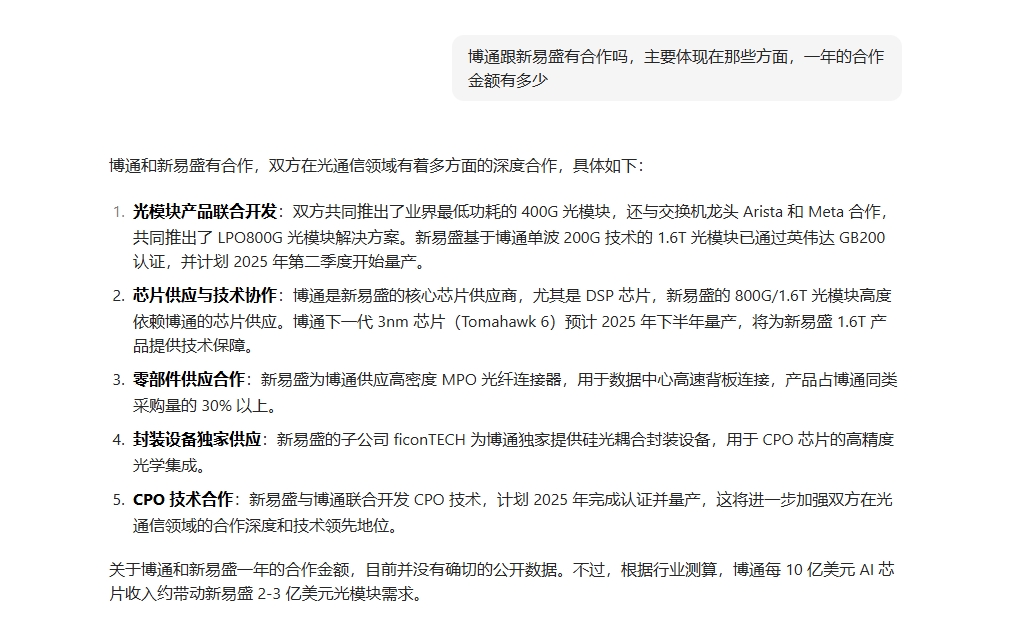Click the text '认证，并计划 2025 年第二季度开始量产'

click(274, 262)
